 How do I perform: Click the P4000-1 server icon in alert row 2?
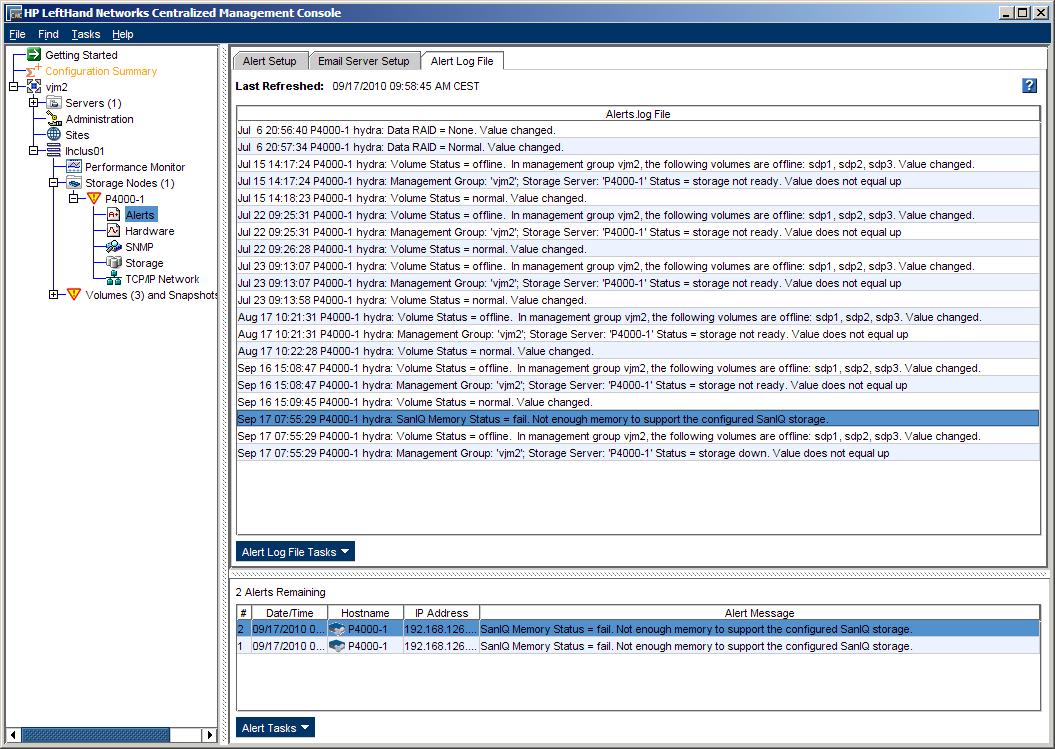tap(337, 629)
